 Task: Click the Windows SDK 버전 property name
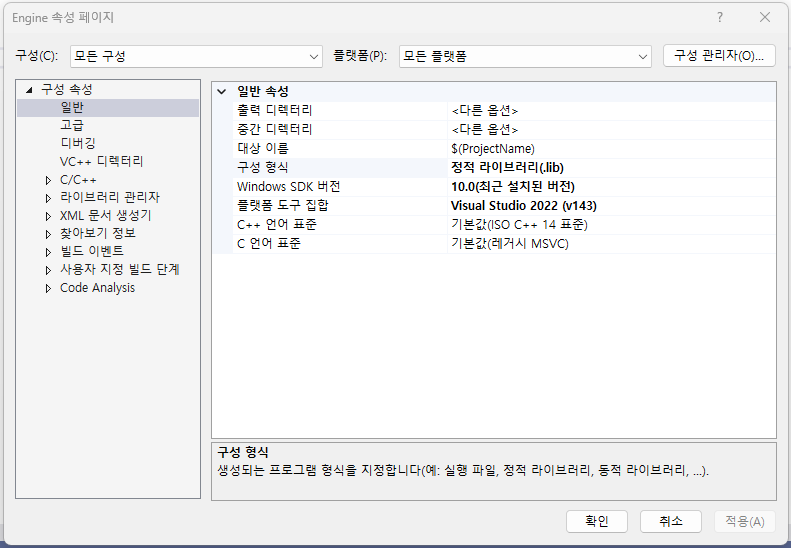click(x=289, y=187)
